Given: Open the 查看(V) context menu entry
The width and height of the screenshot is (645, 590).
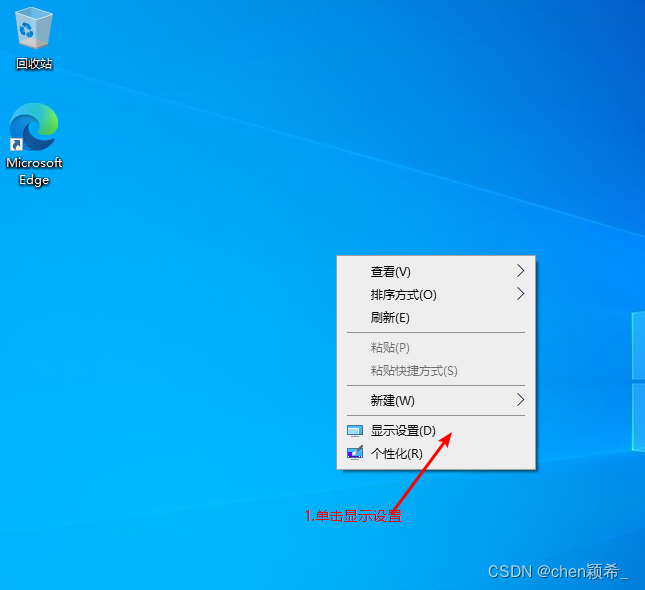Looking at the screenshot, I should tap(436, 272).
